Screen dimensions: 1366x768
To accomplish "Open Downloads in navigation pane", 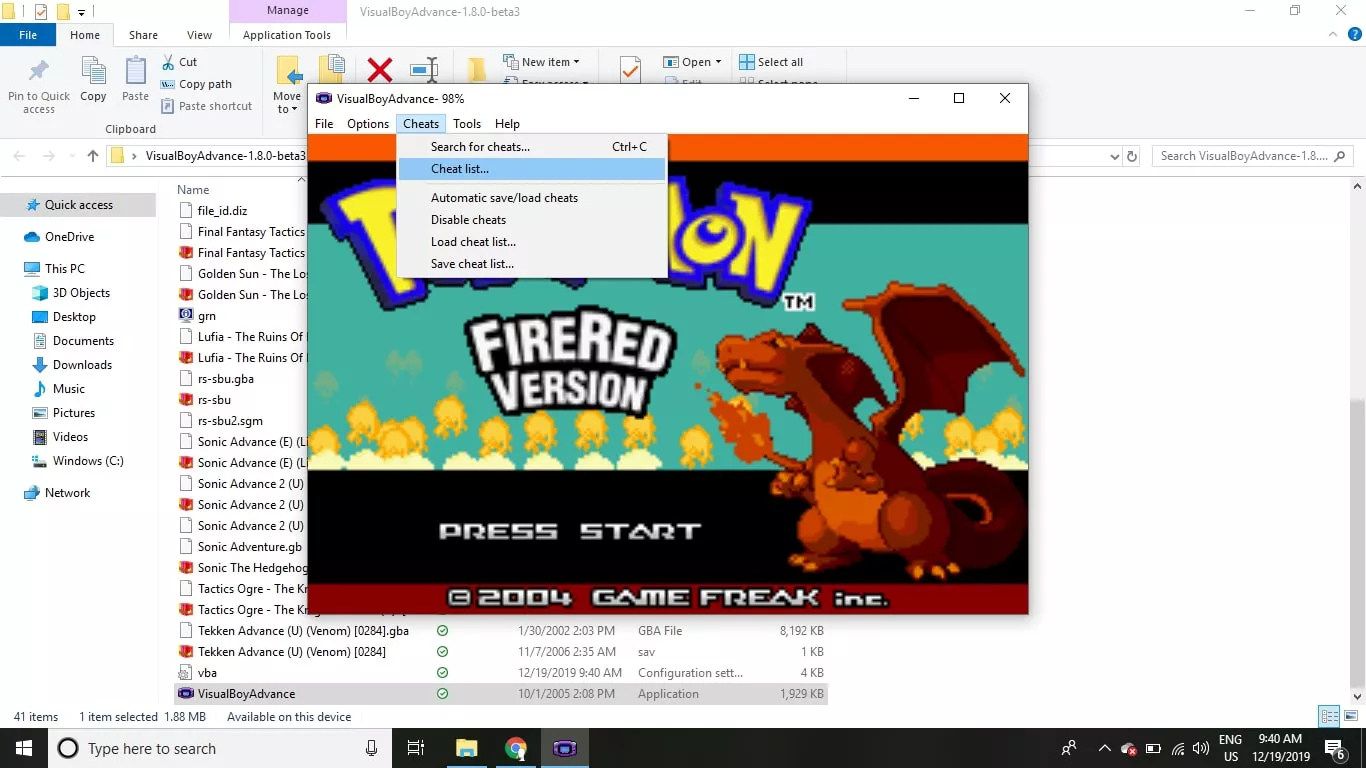I will pyautogui.click(x=82, y=365).
